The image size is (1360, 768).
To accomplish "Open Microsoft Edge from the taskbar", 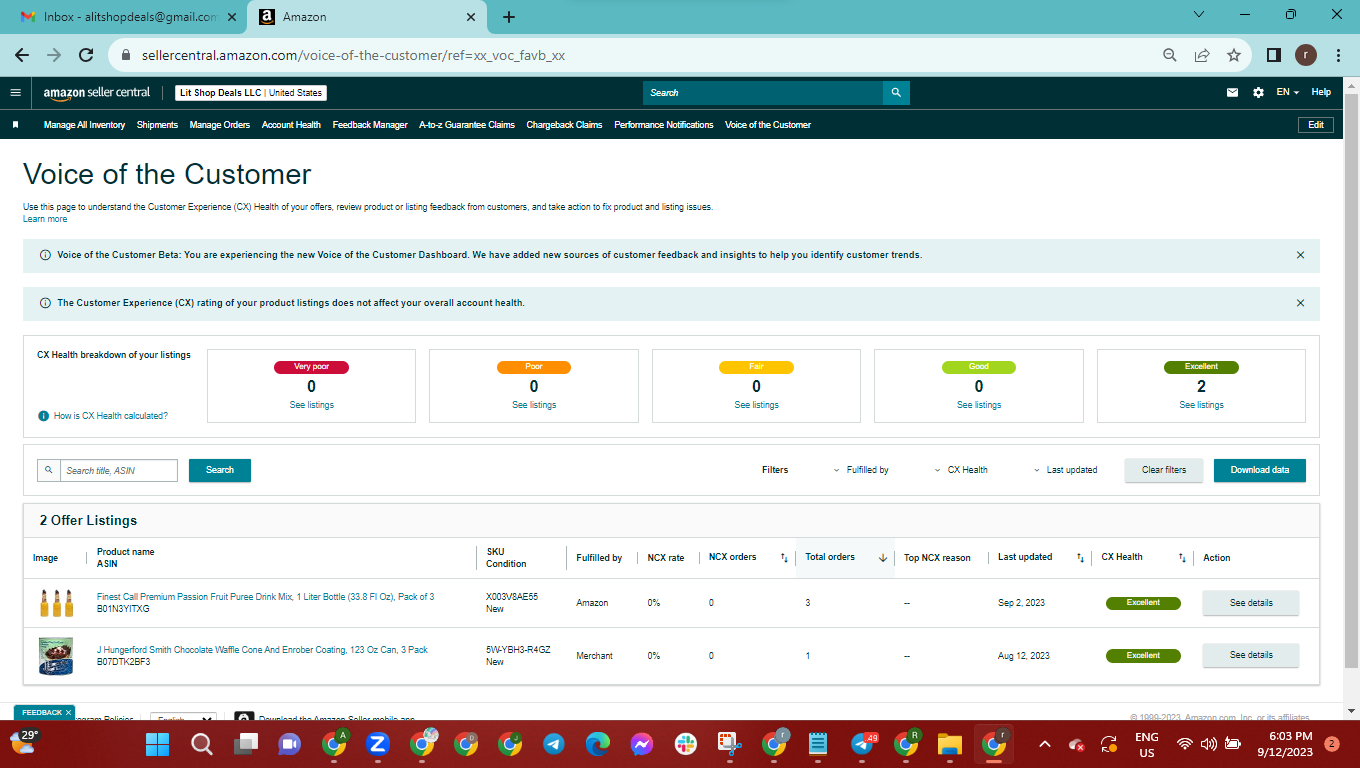I will 598,744.
